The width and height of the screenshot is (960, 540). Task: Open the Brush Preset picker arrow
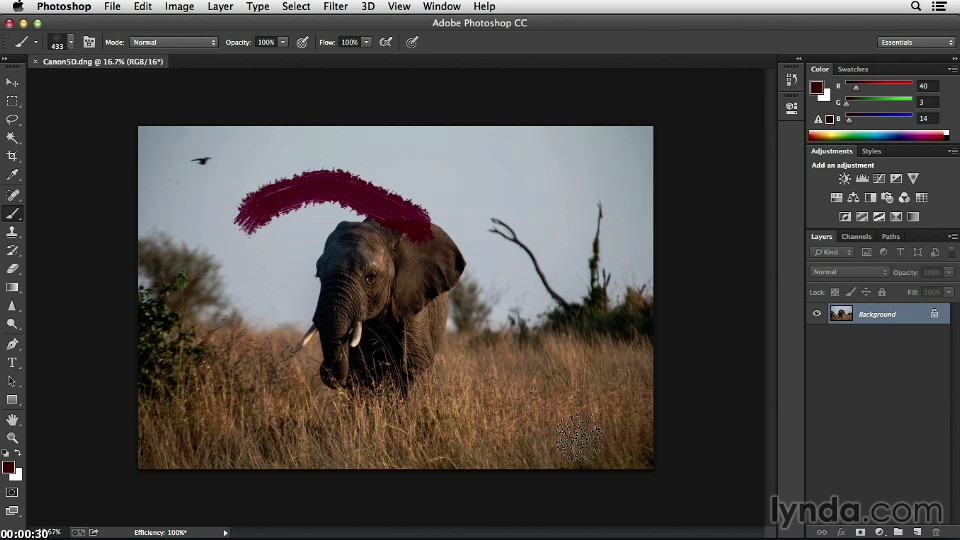point(70,42)
